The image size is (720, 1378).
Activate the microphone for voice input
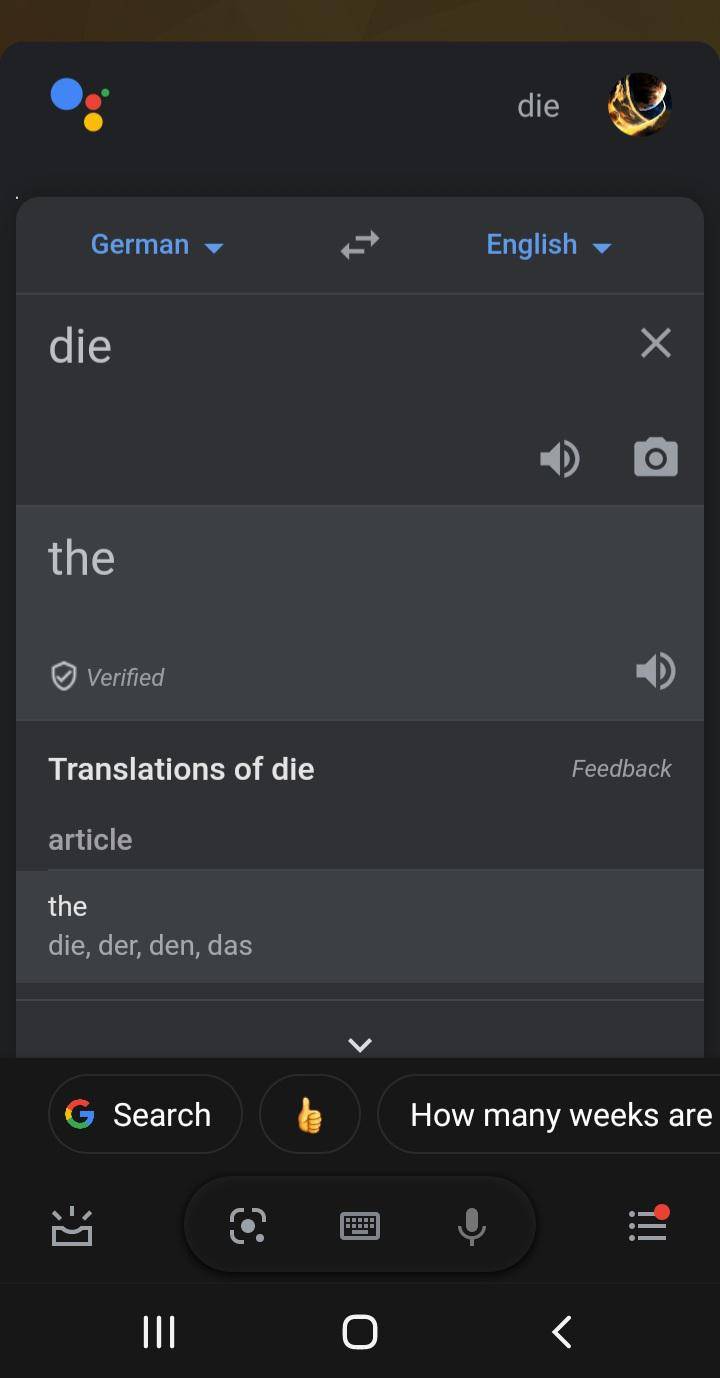(471, 1225)
